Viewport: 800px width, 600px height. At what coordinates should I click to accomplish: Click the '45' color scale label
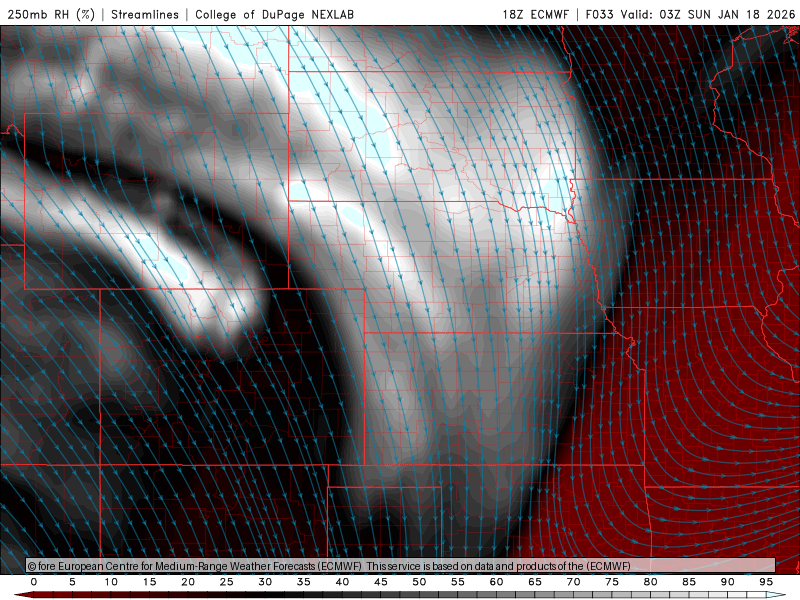tap(381, 582)
